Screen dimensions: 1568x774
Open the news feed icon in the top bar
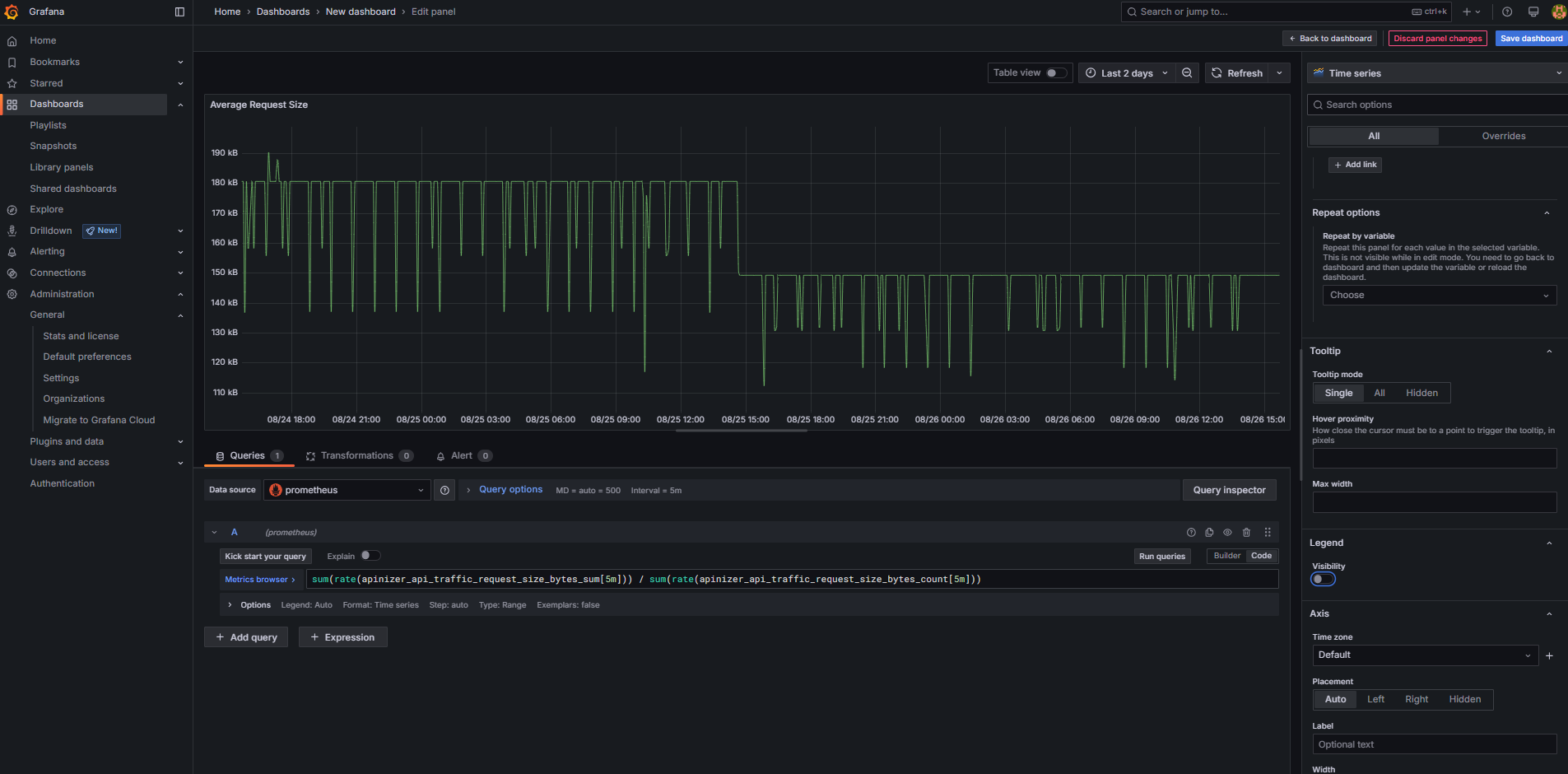(1533, 12)
